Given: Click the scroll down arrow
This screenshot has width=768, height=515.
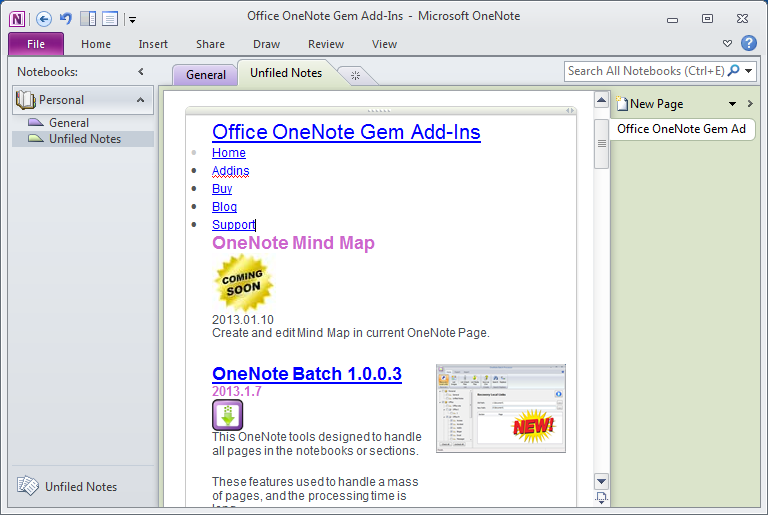Looking at the screenshot, I should pyautogui.click(x=601, y=481).
